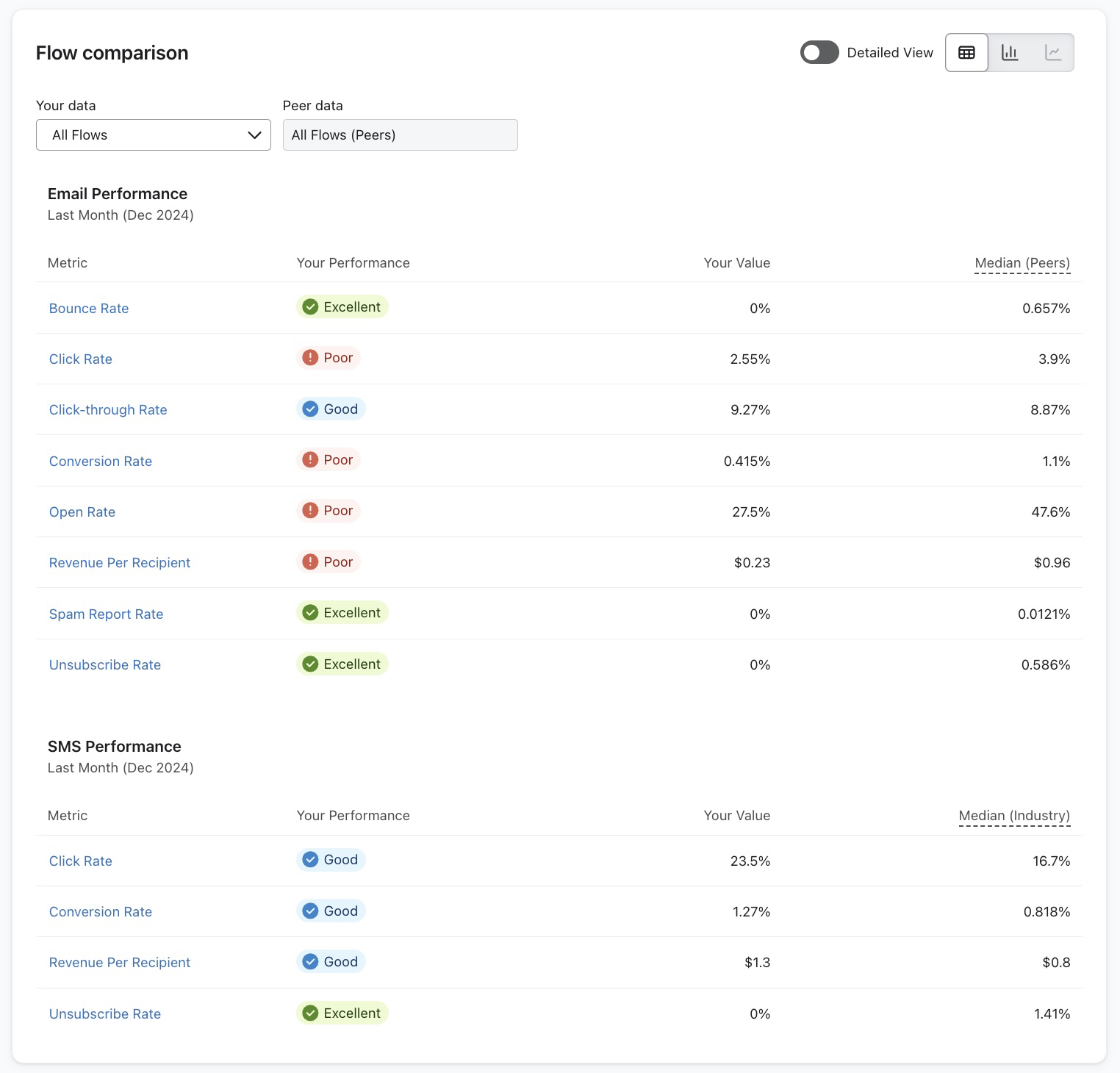The width and height of the screenshot is (1120, 1073).
Task: Switch to bar chart view icon
Action: (x=1010, y=53)
